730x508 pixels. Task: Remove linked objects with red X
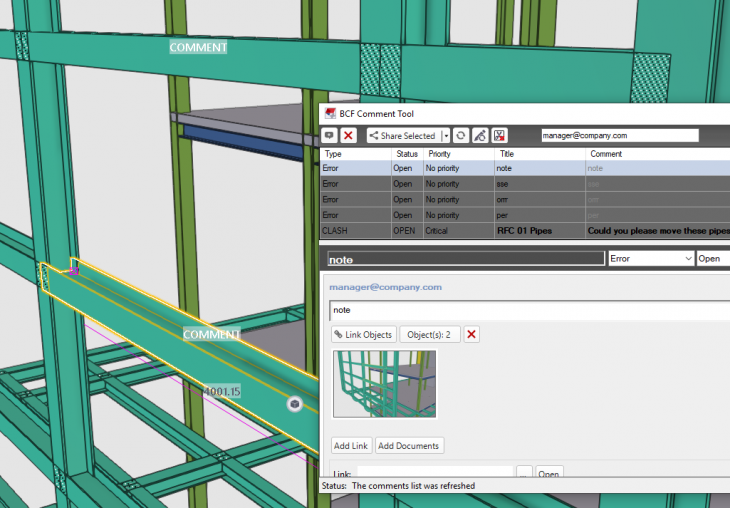click(x=472, y=334)
